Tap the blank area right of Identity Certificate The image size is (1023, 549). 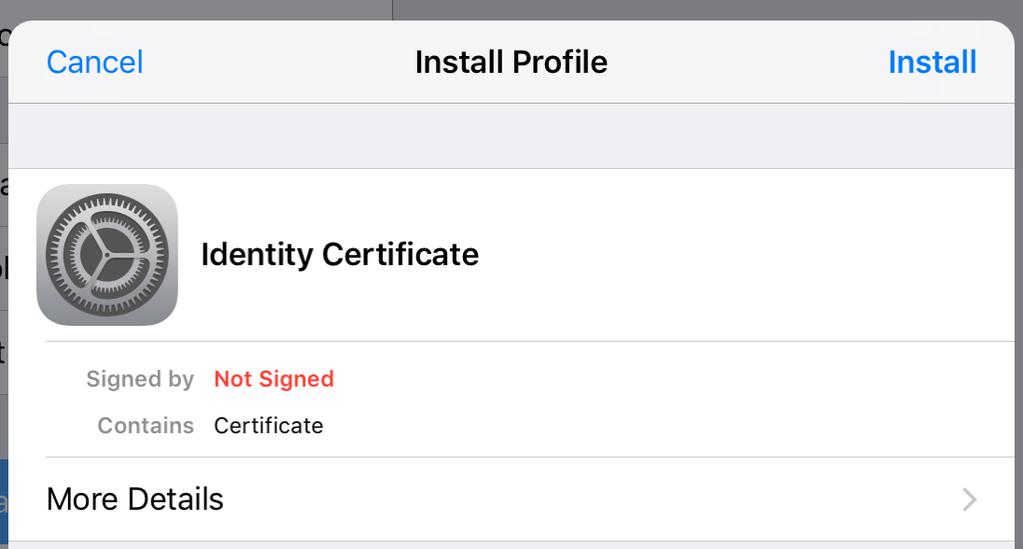[744, 255]
